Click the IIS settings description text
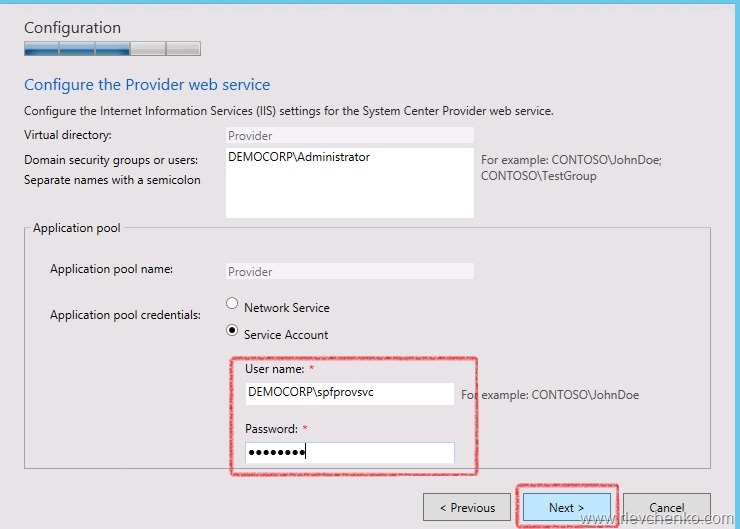740x529 pixels. [x=288, y=110]
